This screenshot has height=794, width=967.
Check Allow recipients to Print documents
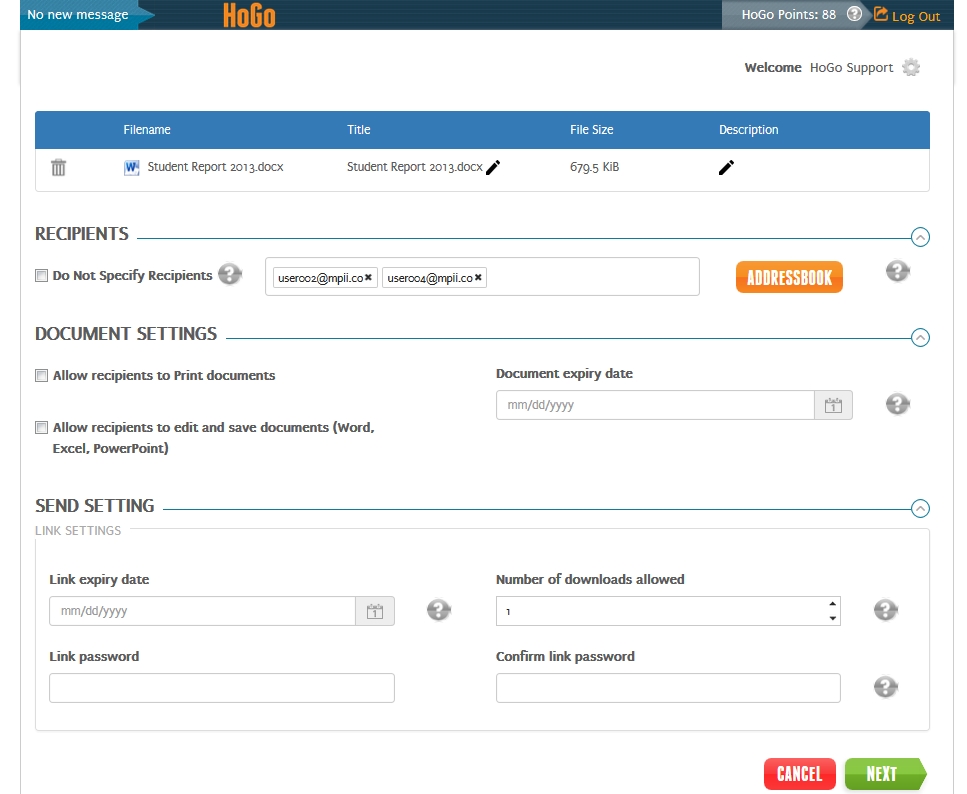[42, 376]
